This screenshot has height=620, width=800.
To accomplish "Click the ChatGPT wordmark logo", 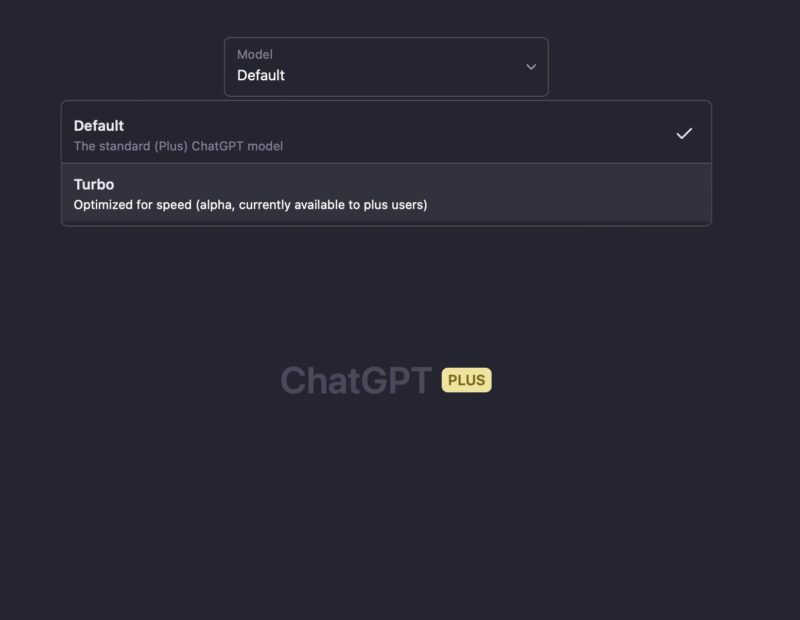I will point(357,381).
